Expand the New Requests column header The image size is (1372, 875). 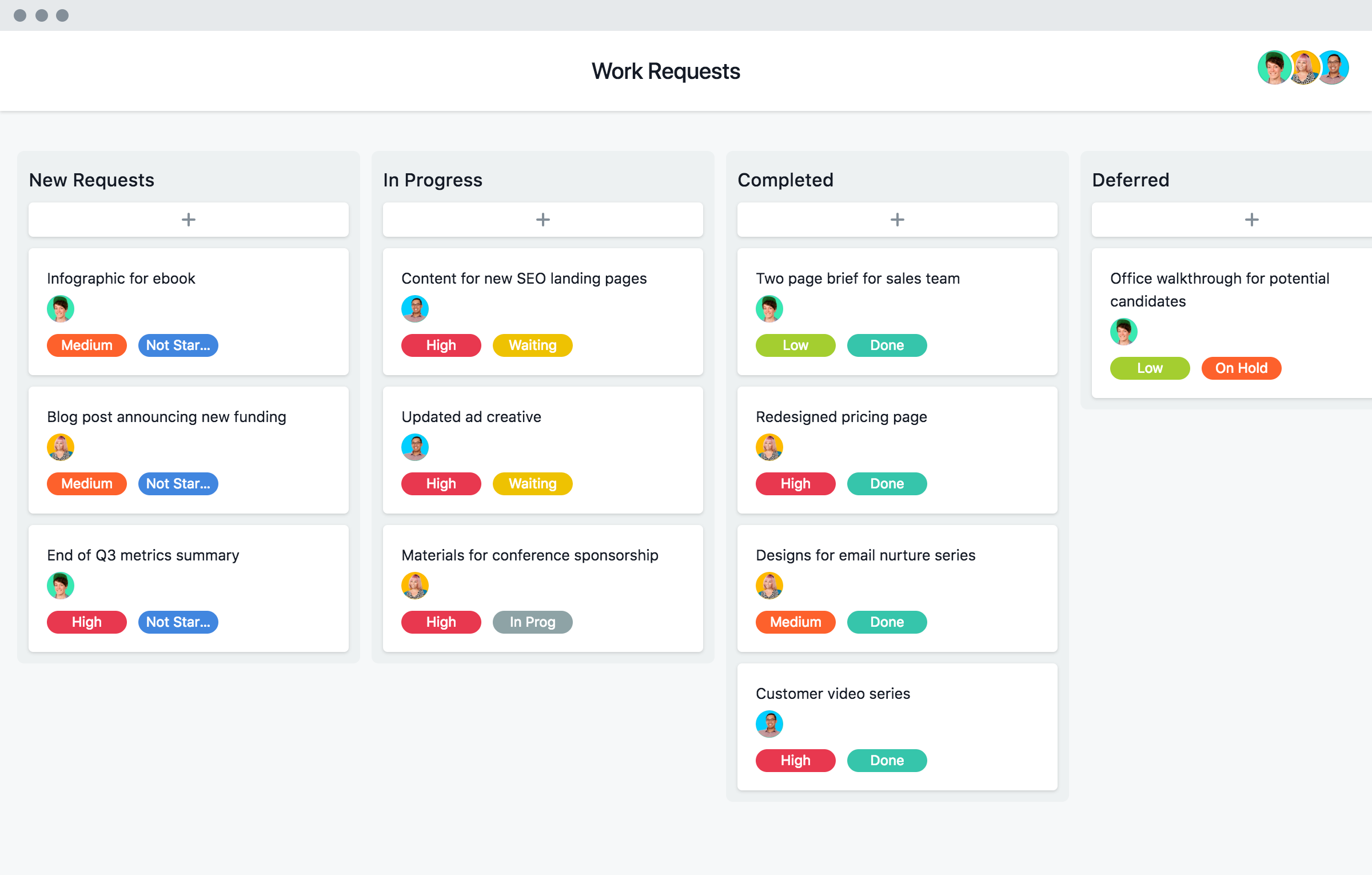tap(92, 180)
